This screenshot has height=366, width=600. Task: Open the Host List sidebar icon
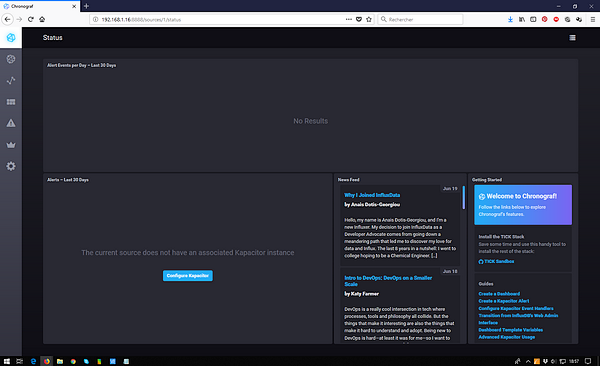pos(11,59)
